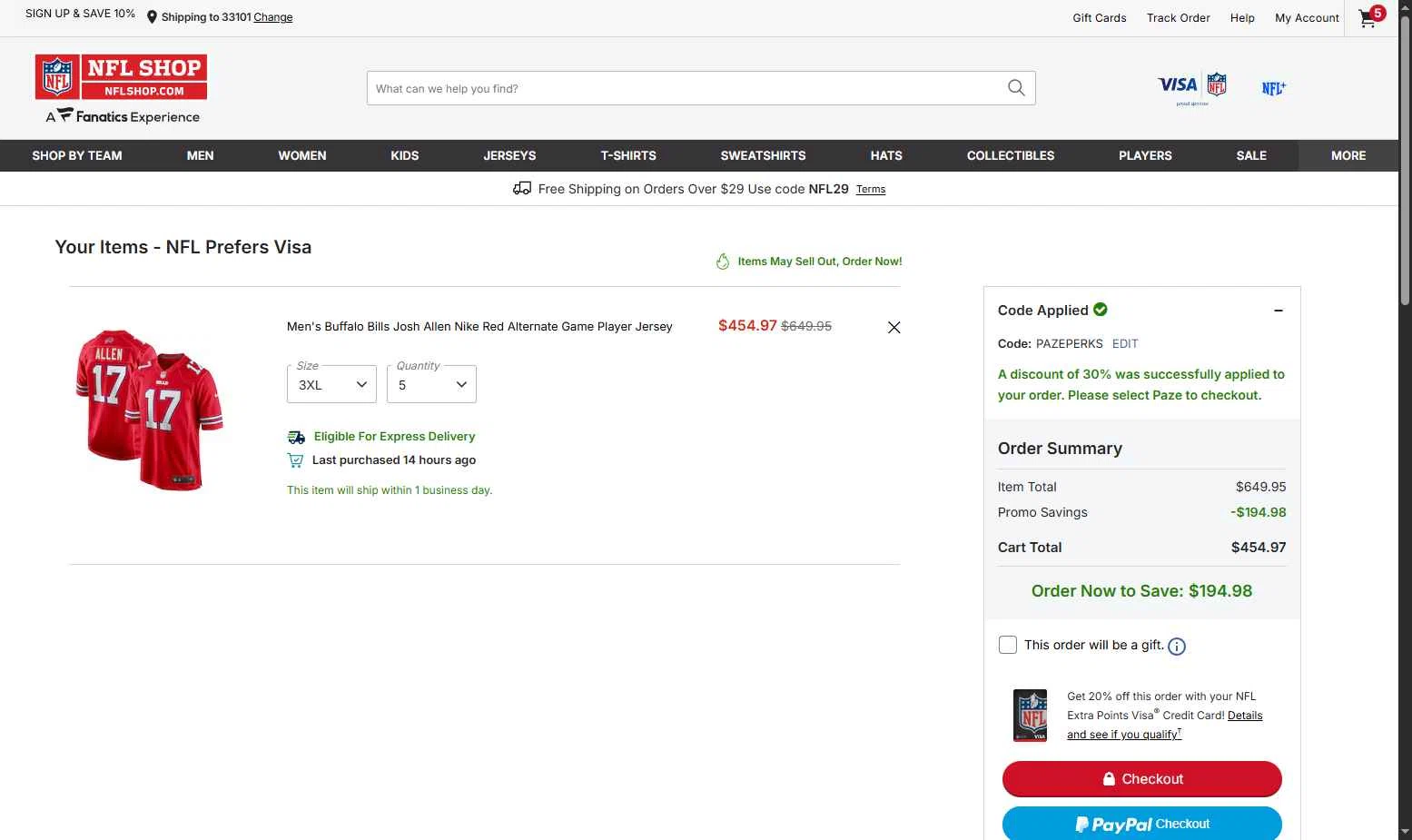1412x840 pixels.
Task: Open My Account link
Action: 1307,18
